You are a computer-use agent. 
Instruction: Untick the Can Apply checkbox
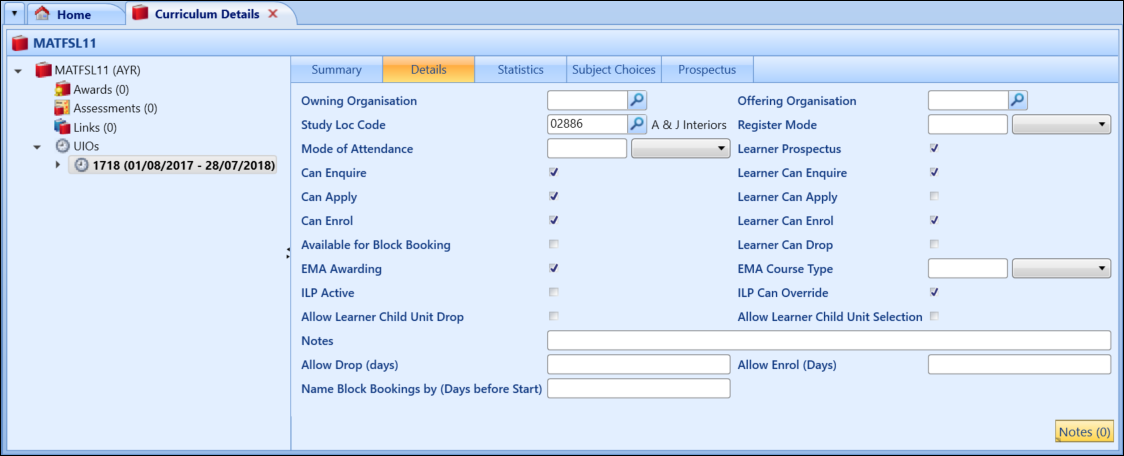(553, 196)
